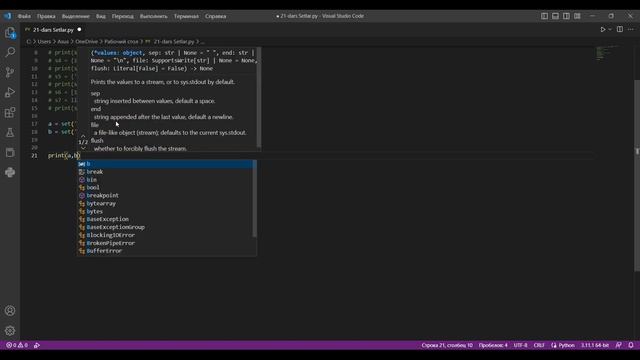Open the Переход menu
This screenshot has width=640, height=360.
point(123,16)
